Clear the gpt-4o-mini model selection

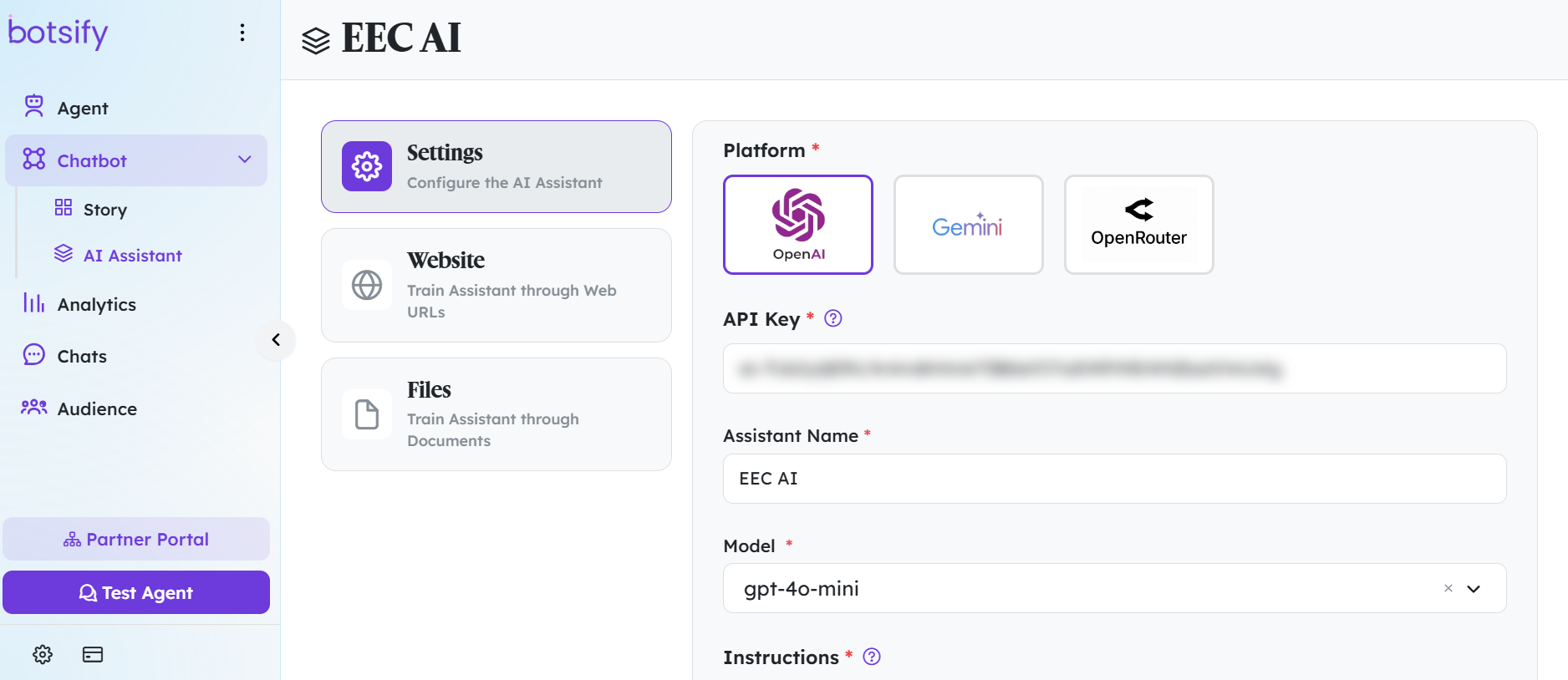pyautogui.click(x=1448, y=588)
